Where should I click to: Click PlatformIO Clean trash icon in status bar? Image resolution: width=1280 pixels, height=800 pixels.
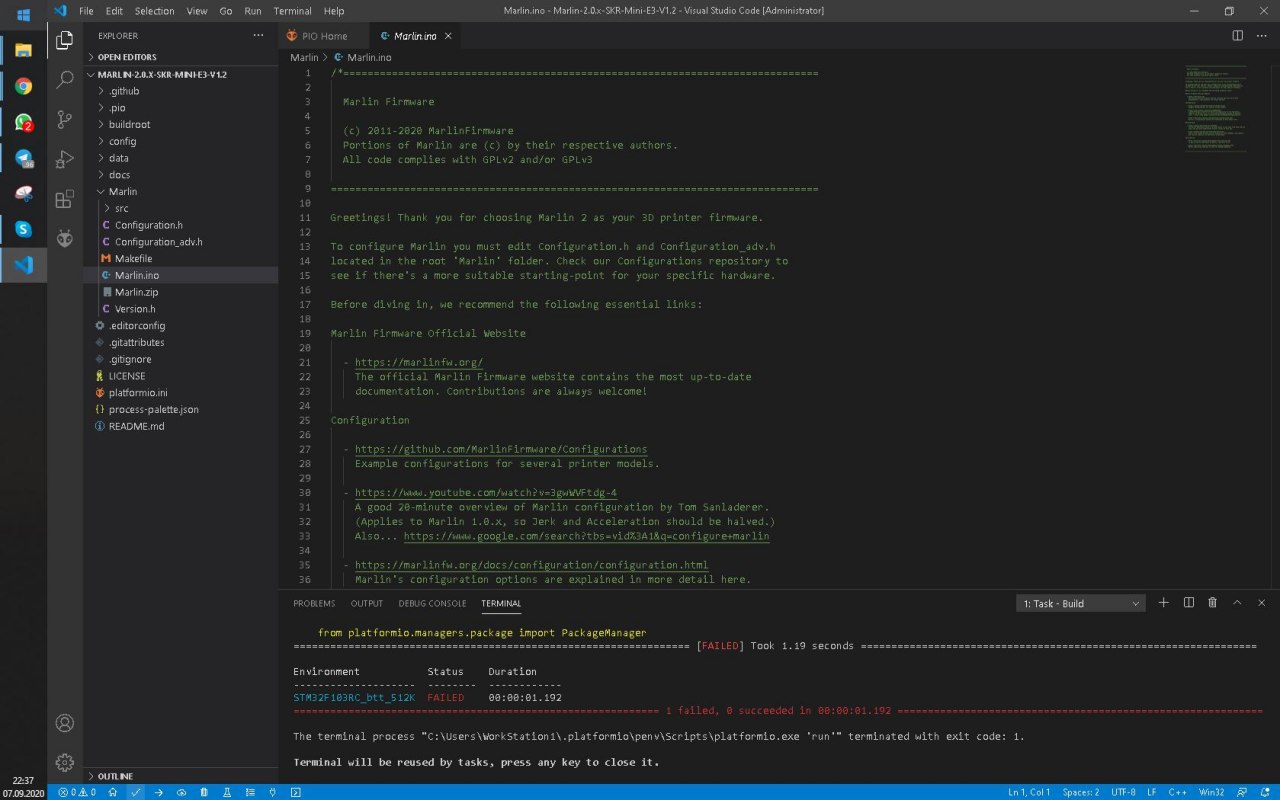pos(204,792)
